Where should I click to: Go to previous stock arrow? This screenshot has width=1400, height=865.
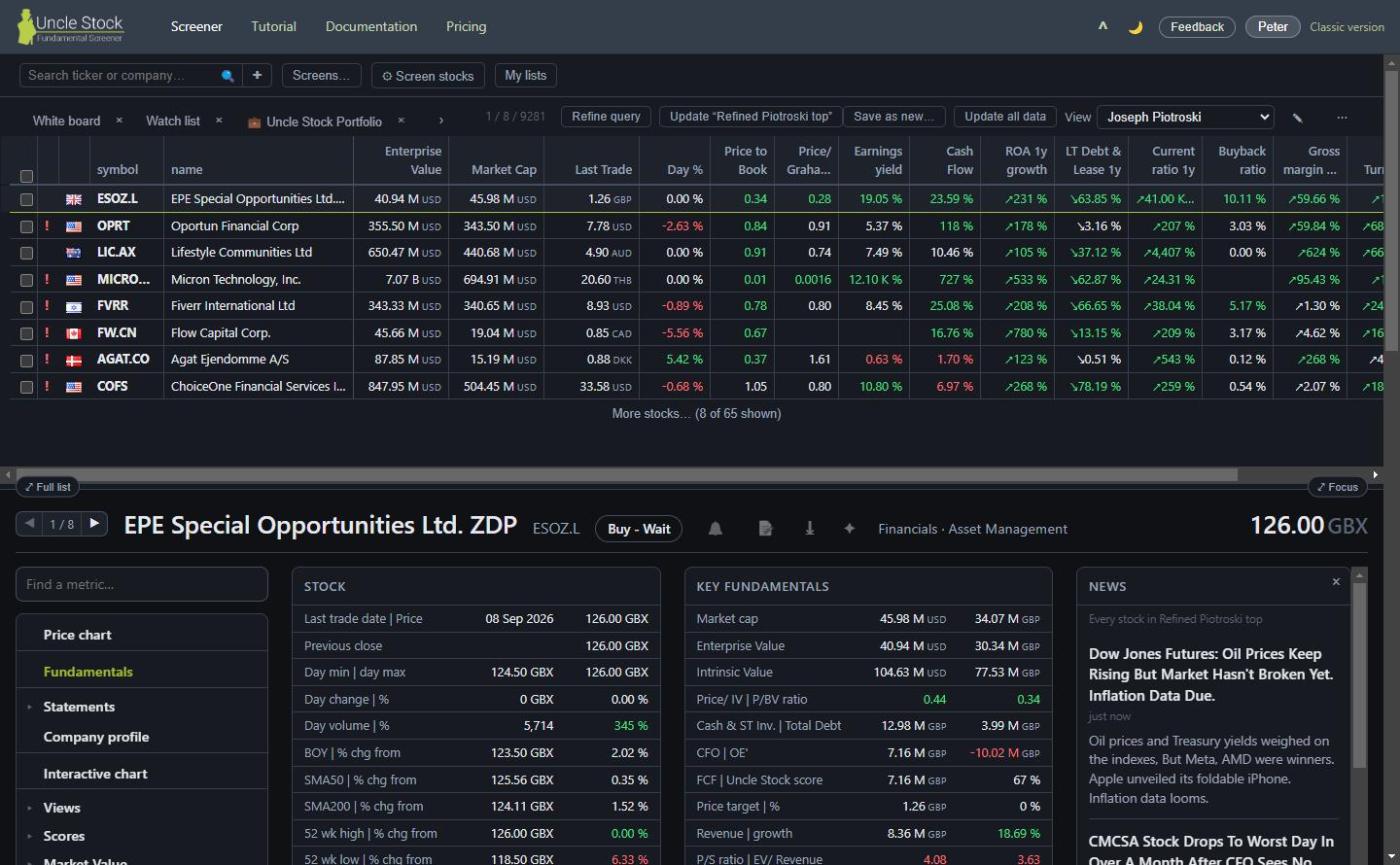click(x=29, y=523)
